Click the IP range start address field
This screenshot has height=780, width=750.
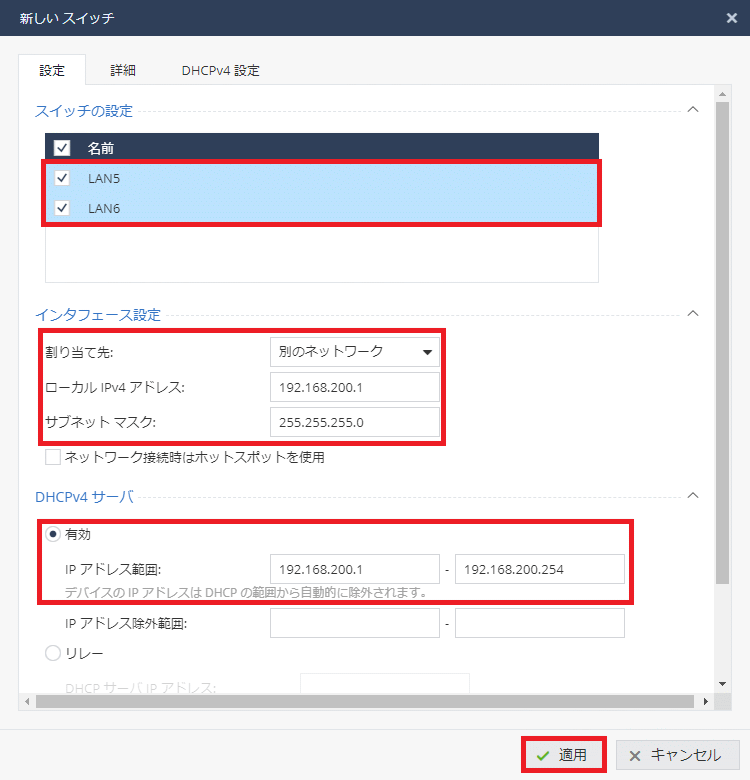(x=355, y=569)
